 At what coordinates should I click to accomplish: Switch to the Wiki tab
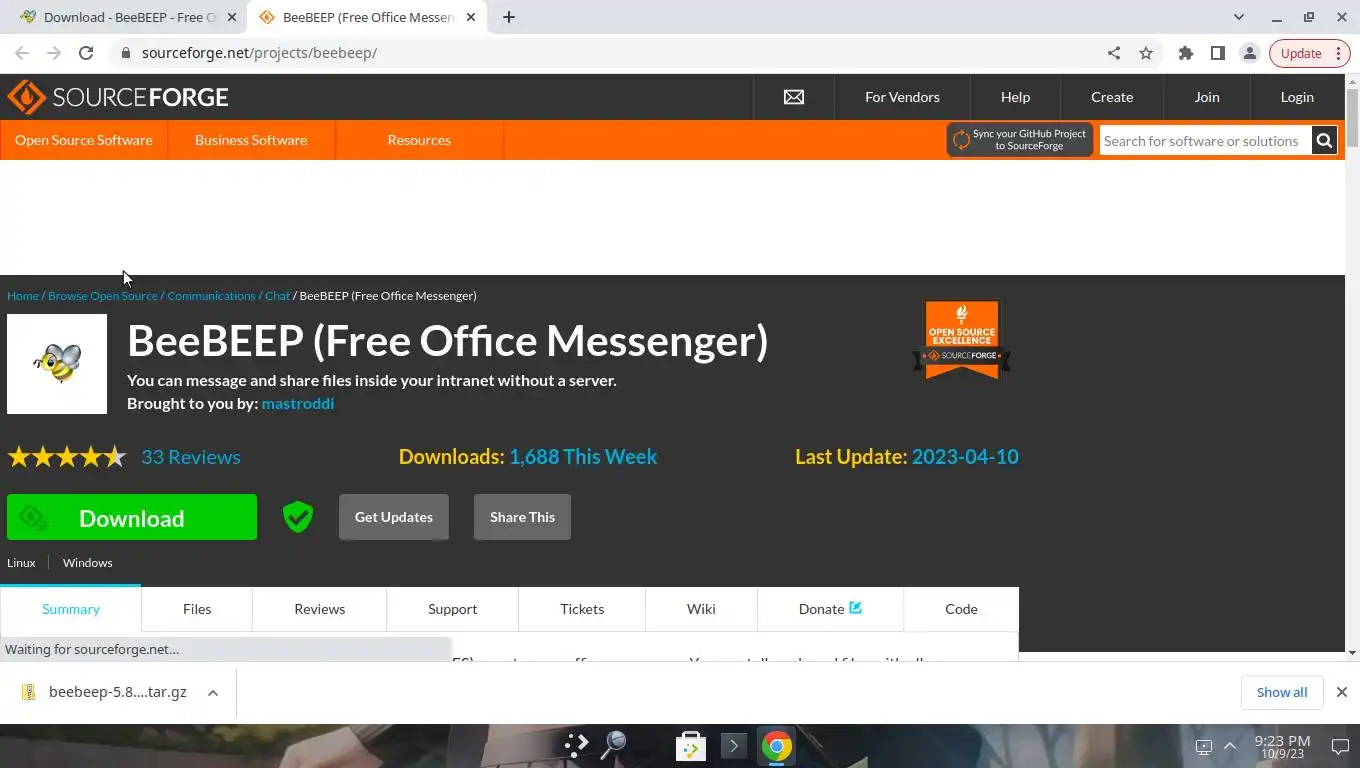[x=701, y=608]
